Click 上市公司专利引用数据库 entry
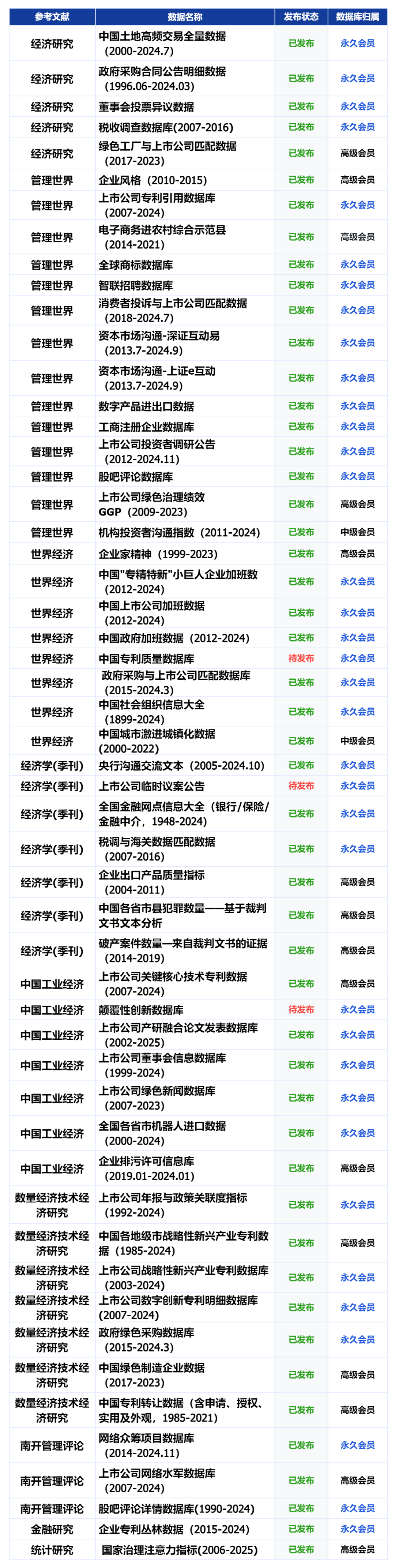The height and width of the screenshot is (1568, 395). point(157,205)
